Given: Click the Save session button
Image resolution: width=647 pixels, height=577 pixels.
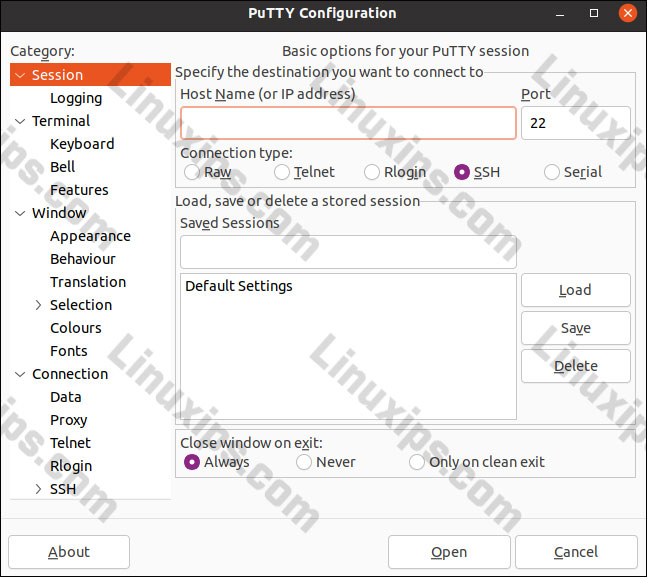Looking at the screenshot, I should [576, 328].
